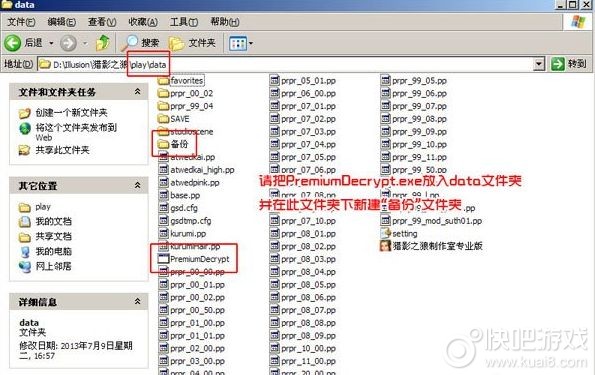This screenshot has width=595, height=375.
Task: Select the prpr_00_02 folder icon
Action: pyautogui.click(x=163, y=93)
